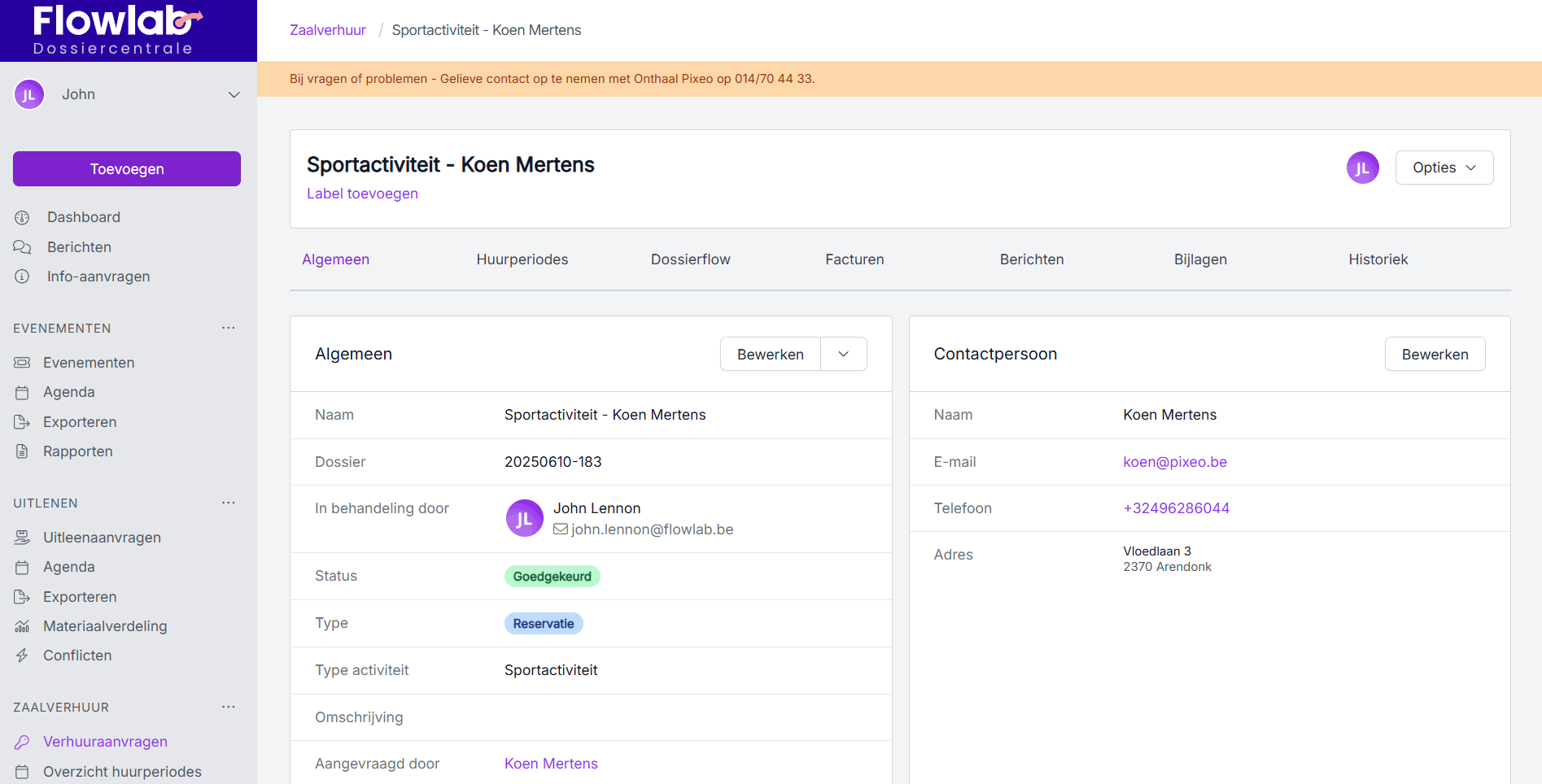Click JL avatar in dossier header

pyautogui.click(x=1362, y=168)
